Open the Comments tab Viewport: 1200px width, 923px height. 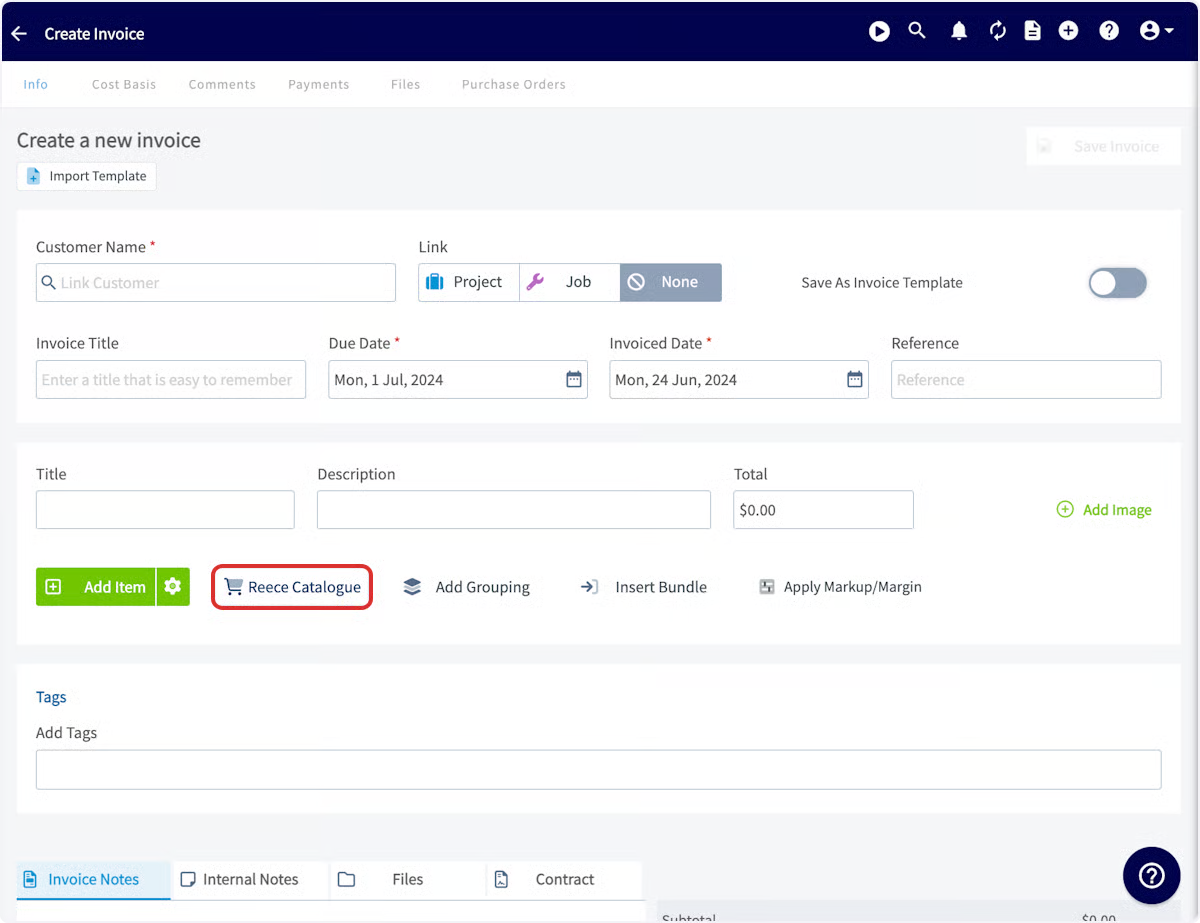click(x=222, y=85)
